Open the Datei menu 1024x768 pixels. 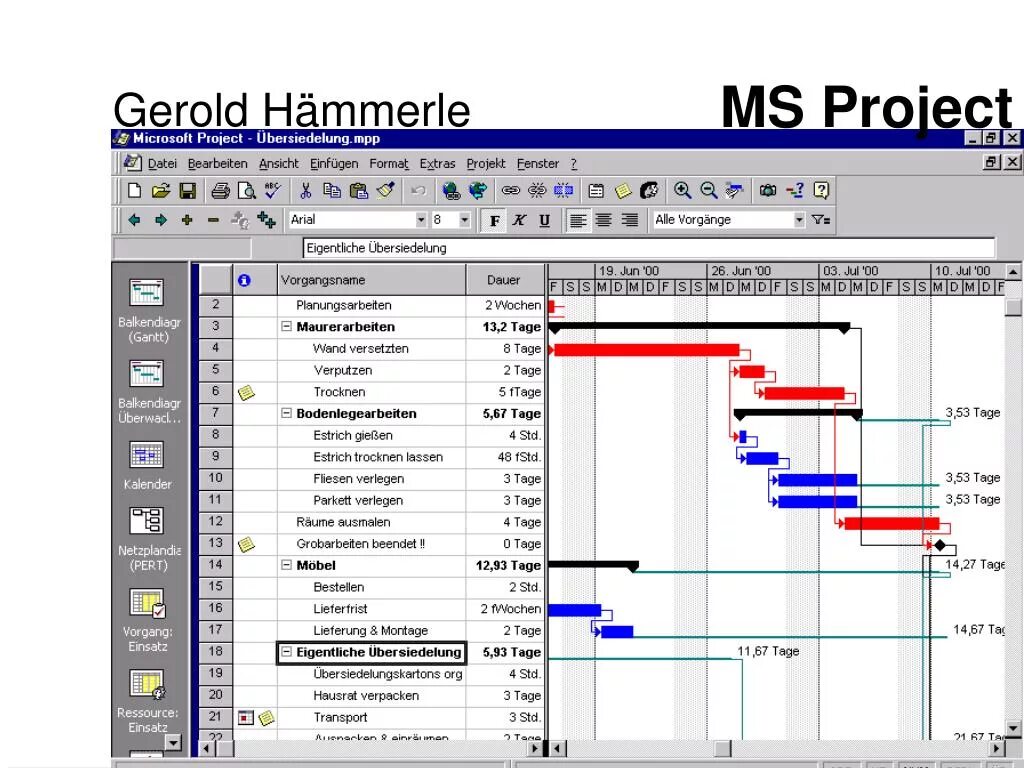pos(162,164)
